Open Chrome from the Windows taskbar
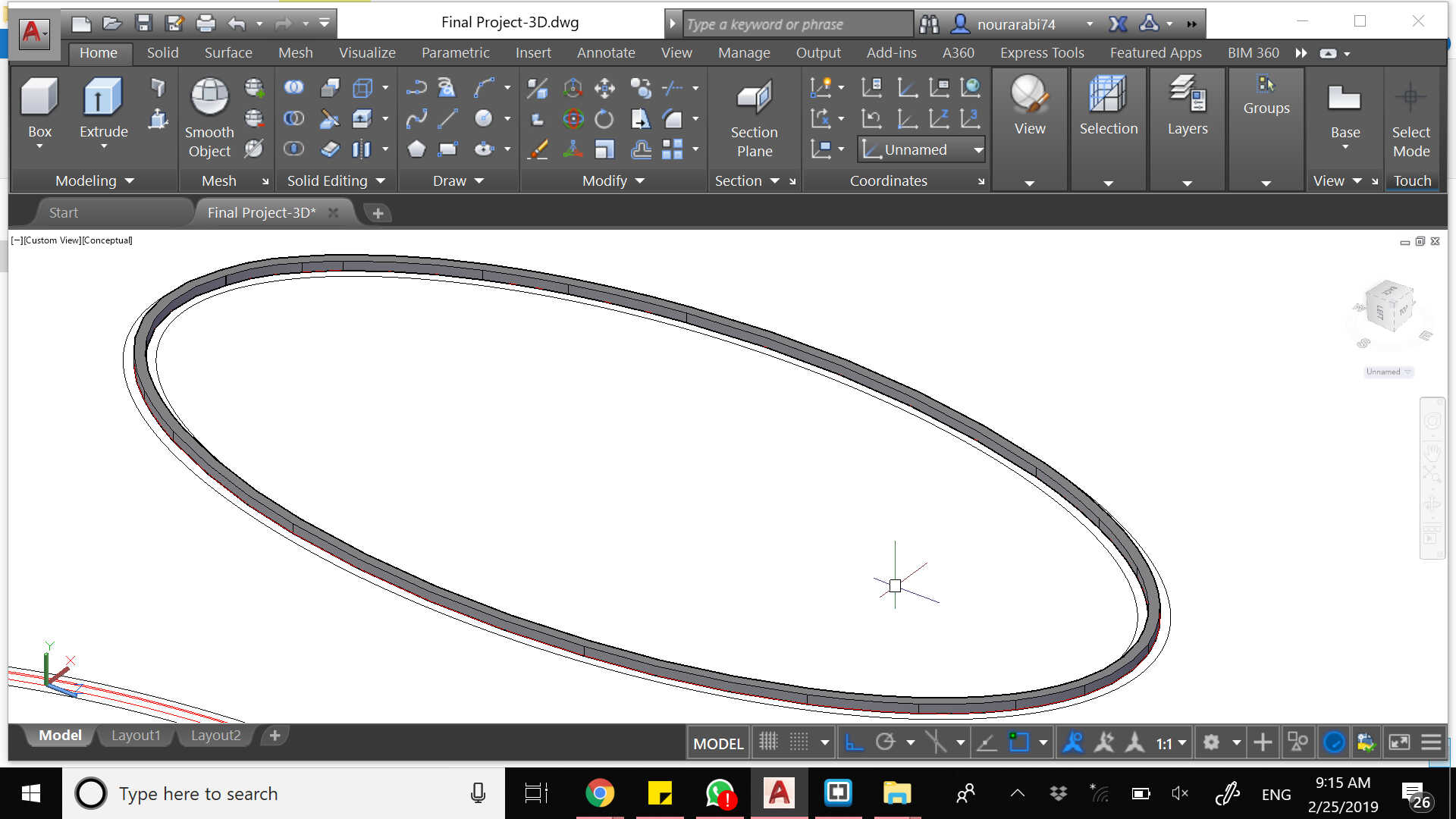The image size is (1456, 819). point(599,794)
